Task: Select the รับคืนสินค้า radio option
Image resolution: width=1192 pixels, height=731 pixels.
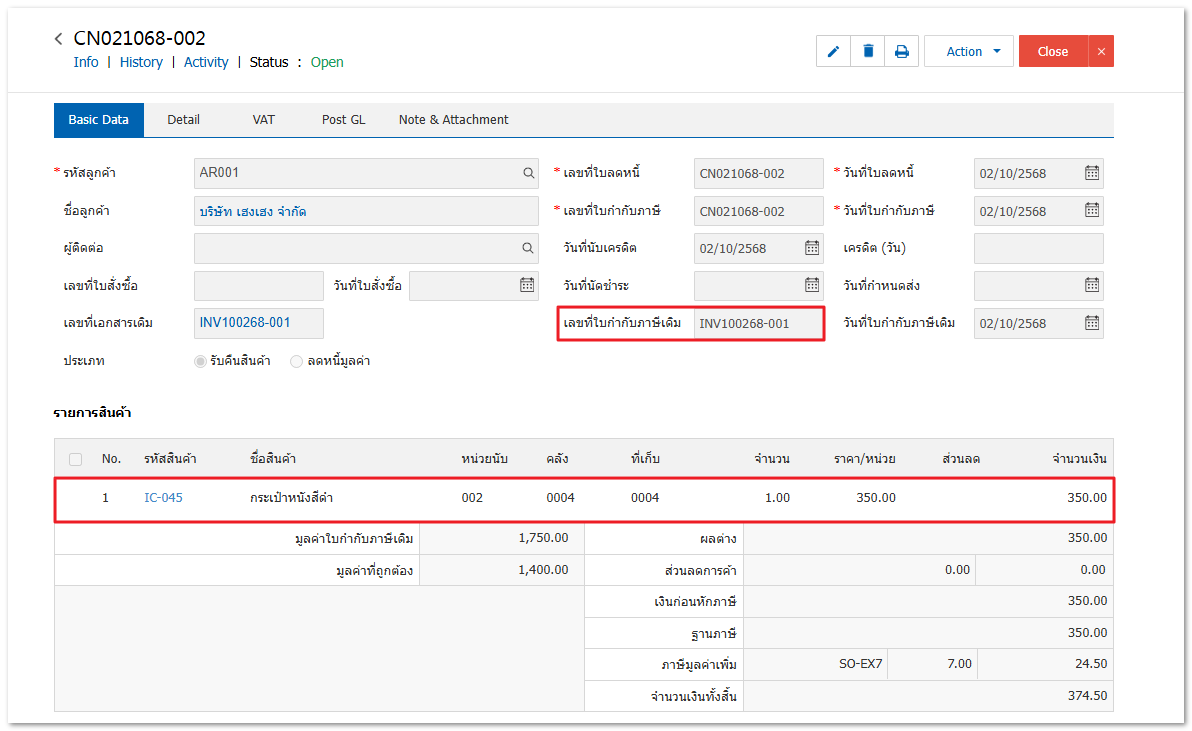Action: click(200, 361)
